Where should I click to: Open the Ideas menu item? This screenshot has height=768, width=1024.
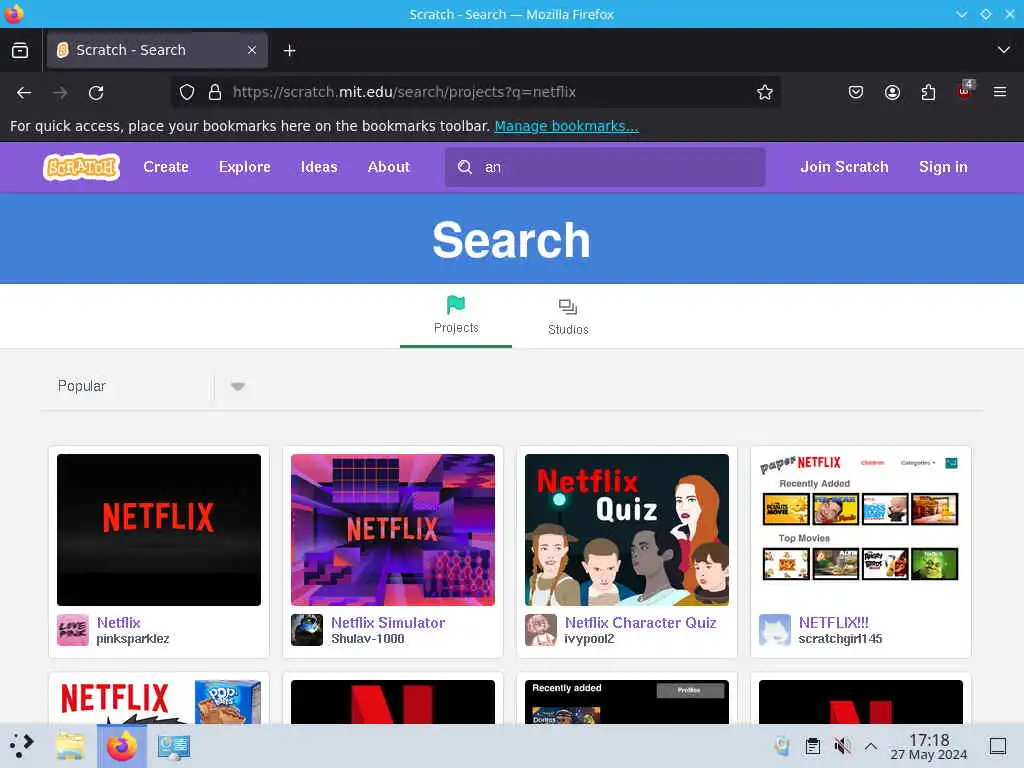[x=319, y=167]
